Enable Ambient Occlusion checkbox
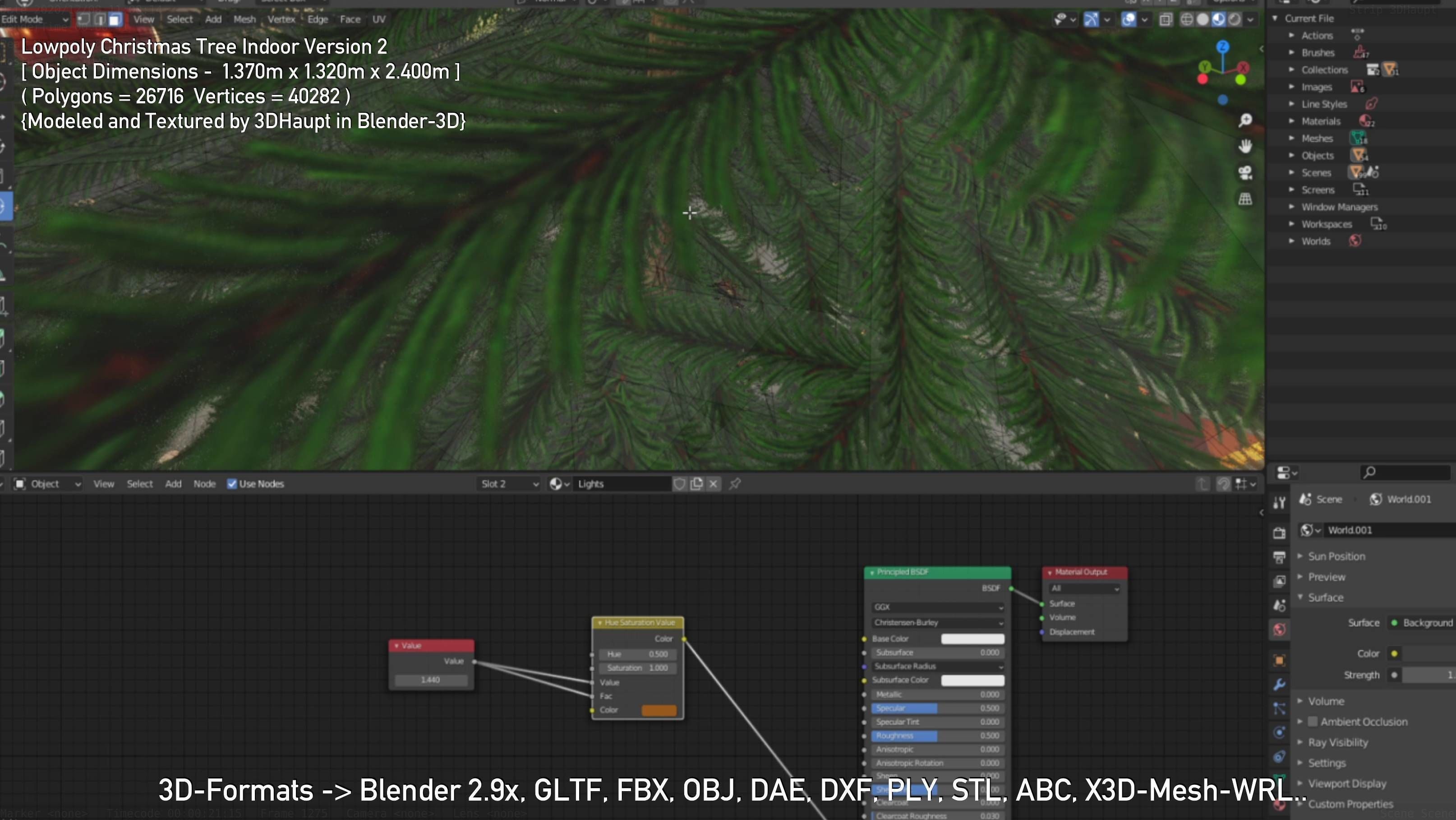Screen dimensions: 1456x820 pyautogui.click(x=1313, y=722)
